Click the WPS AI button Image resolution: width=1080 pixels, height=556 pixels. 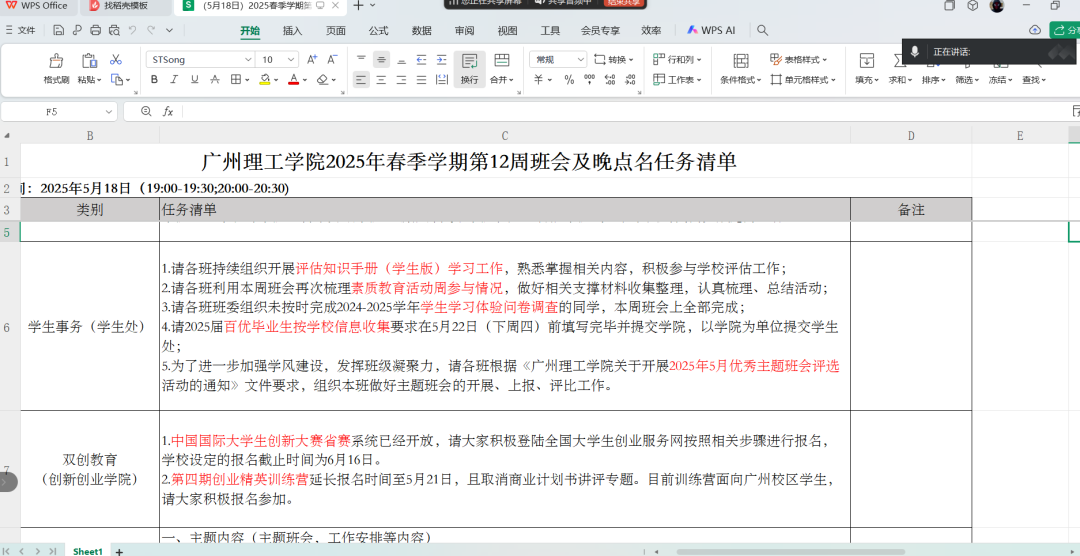tap(711, 31)
